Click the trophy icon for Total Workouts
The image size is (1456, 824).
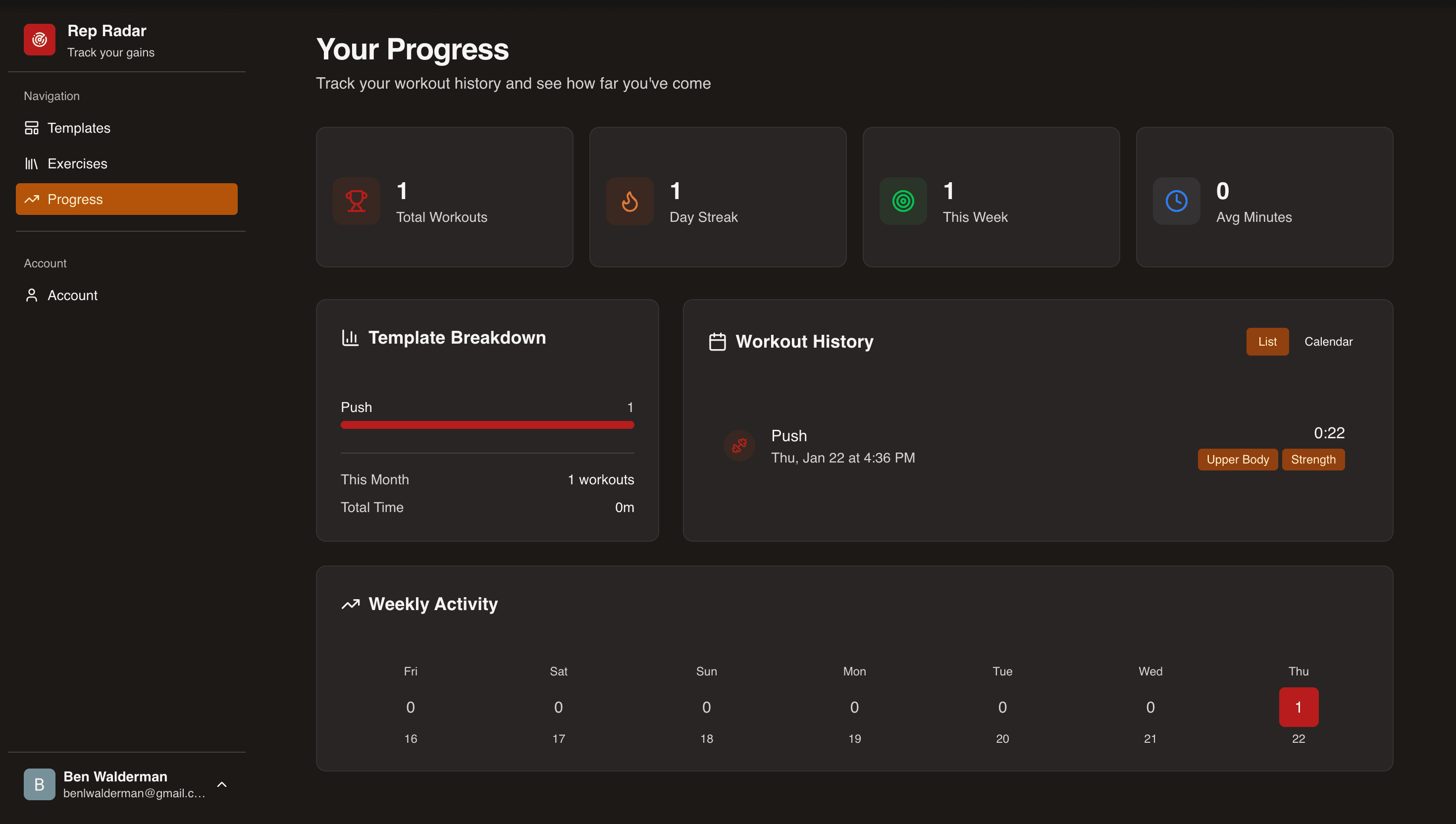pyautogui.click(x=357, y=201)
